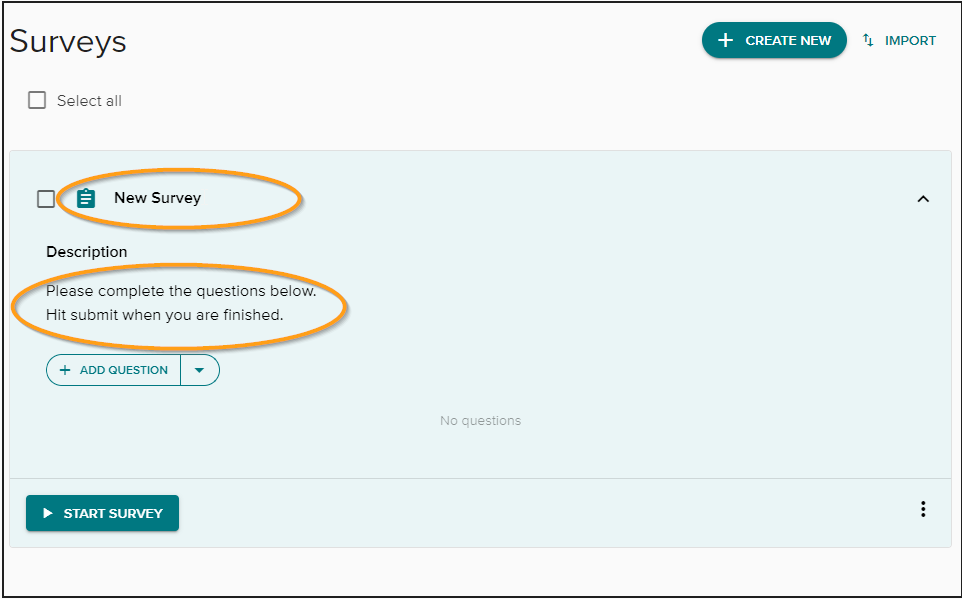Click the collapse chevron for New Survey

pyautogui.click(x=923, y=198)
